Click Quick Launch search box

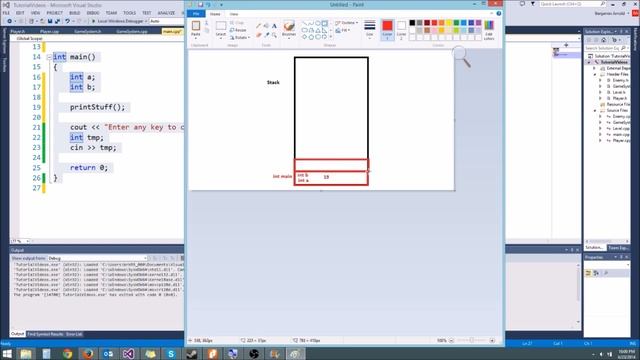[572, 4]
